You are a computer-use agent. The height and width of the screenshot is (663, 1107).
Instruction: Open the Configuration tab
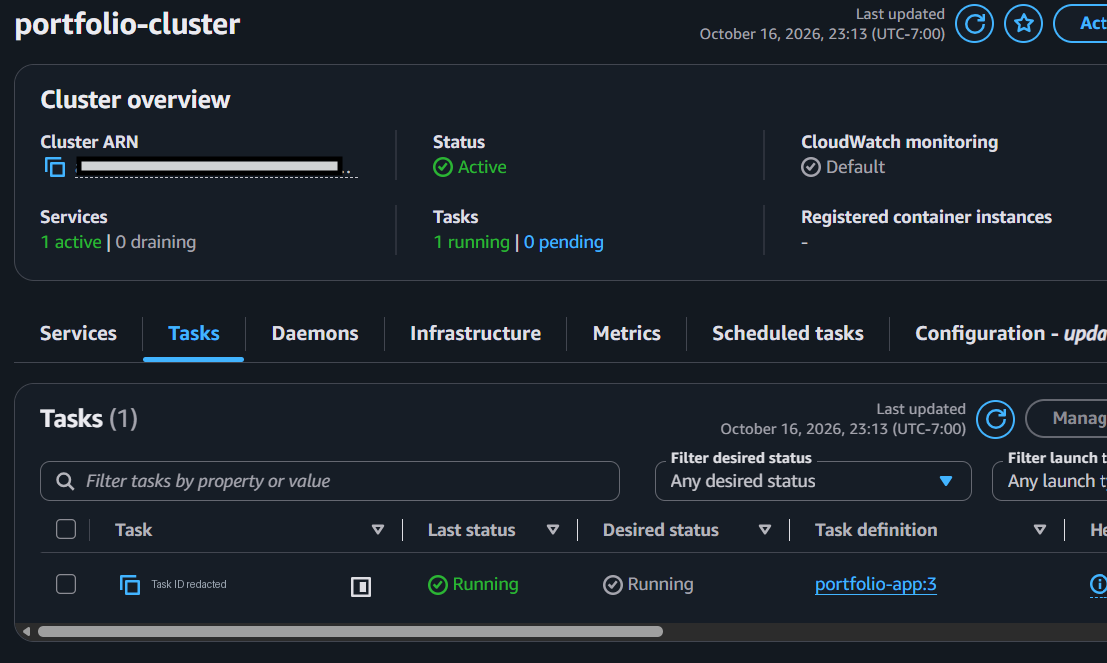[1011, 333]
